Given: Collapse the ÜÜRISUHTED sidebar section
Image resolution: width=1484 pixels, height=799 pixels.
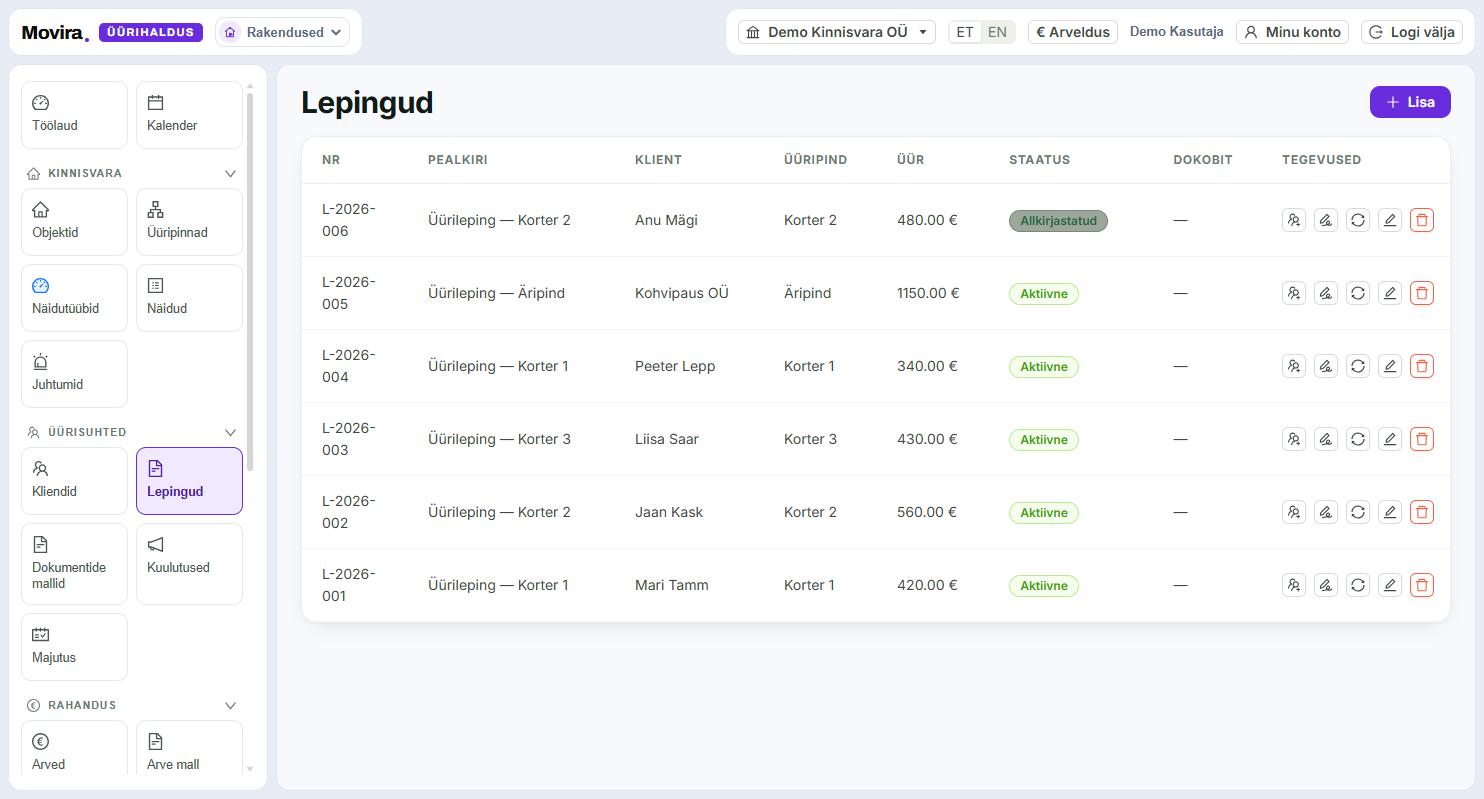Looking at the screenshot, I should [x=230, y=432].
